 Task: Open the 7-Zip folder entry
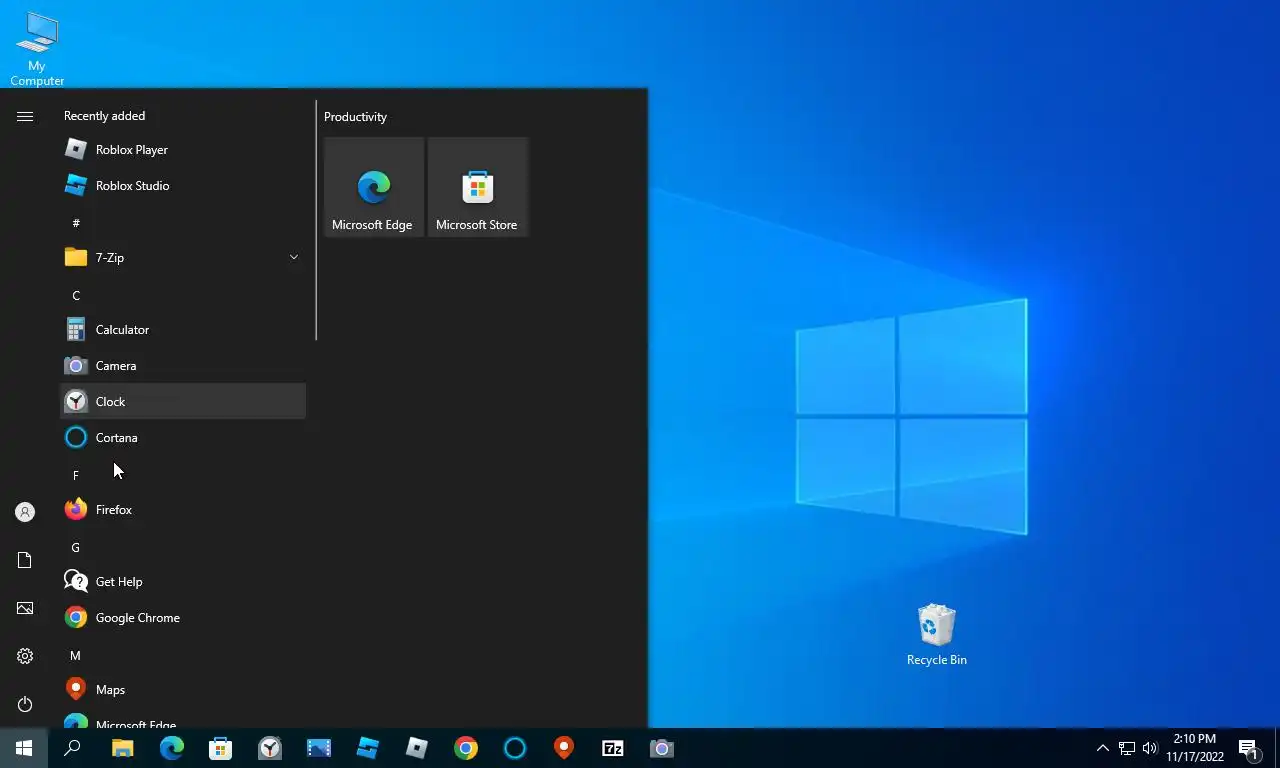point(183,258)
